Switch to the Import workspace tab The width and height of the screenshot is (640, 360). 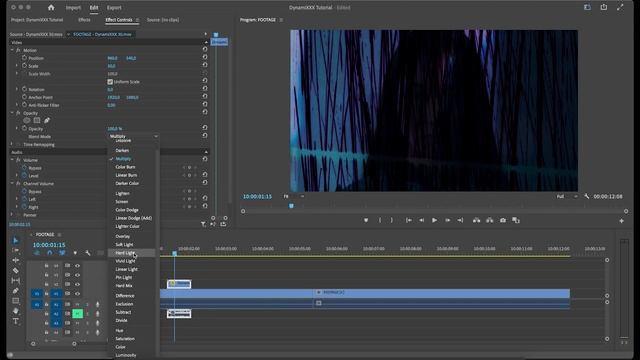73,7
